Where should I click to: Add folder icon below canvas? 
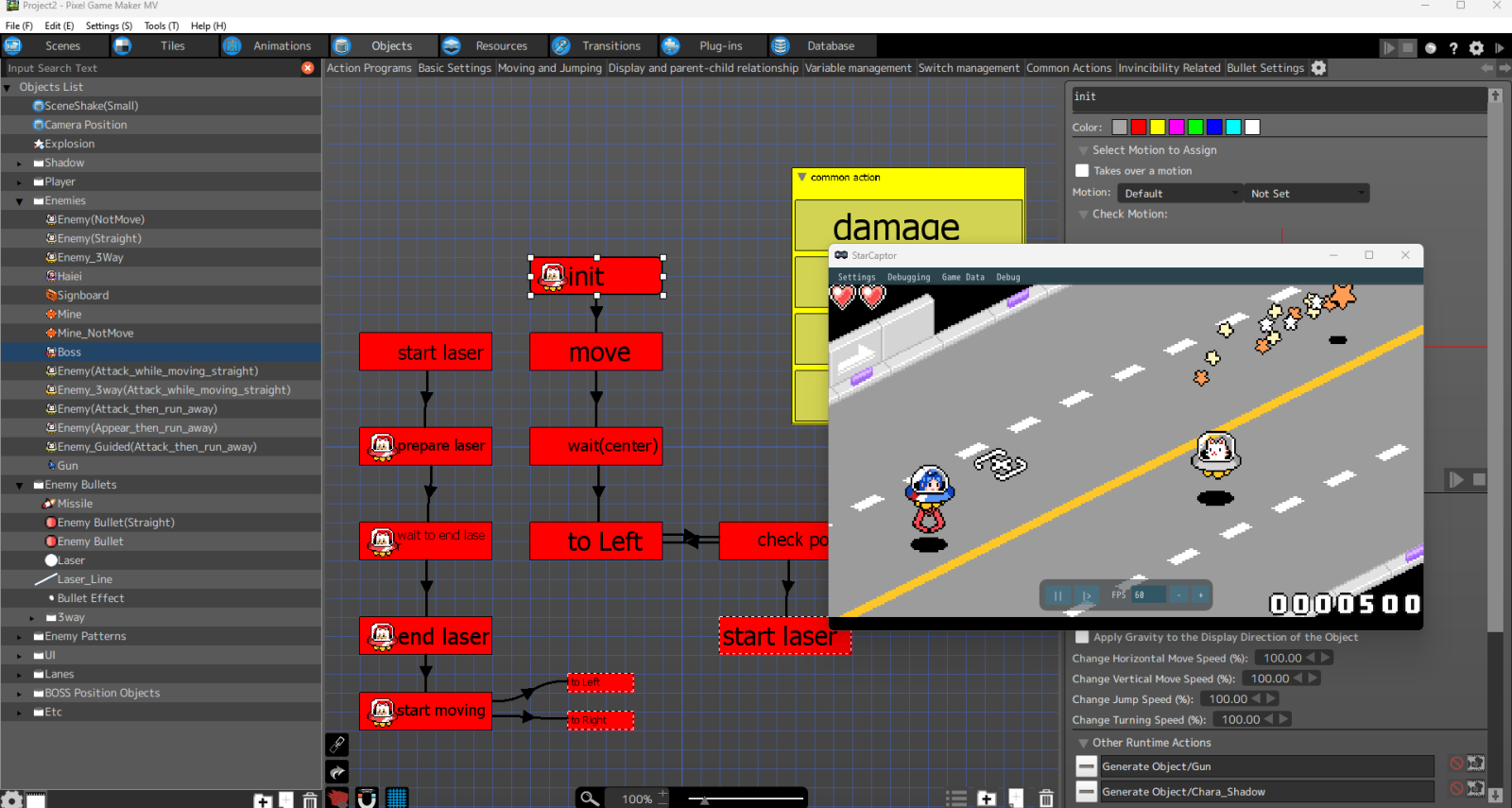click(x=987, y=799)
